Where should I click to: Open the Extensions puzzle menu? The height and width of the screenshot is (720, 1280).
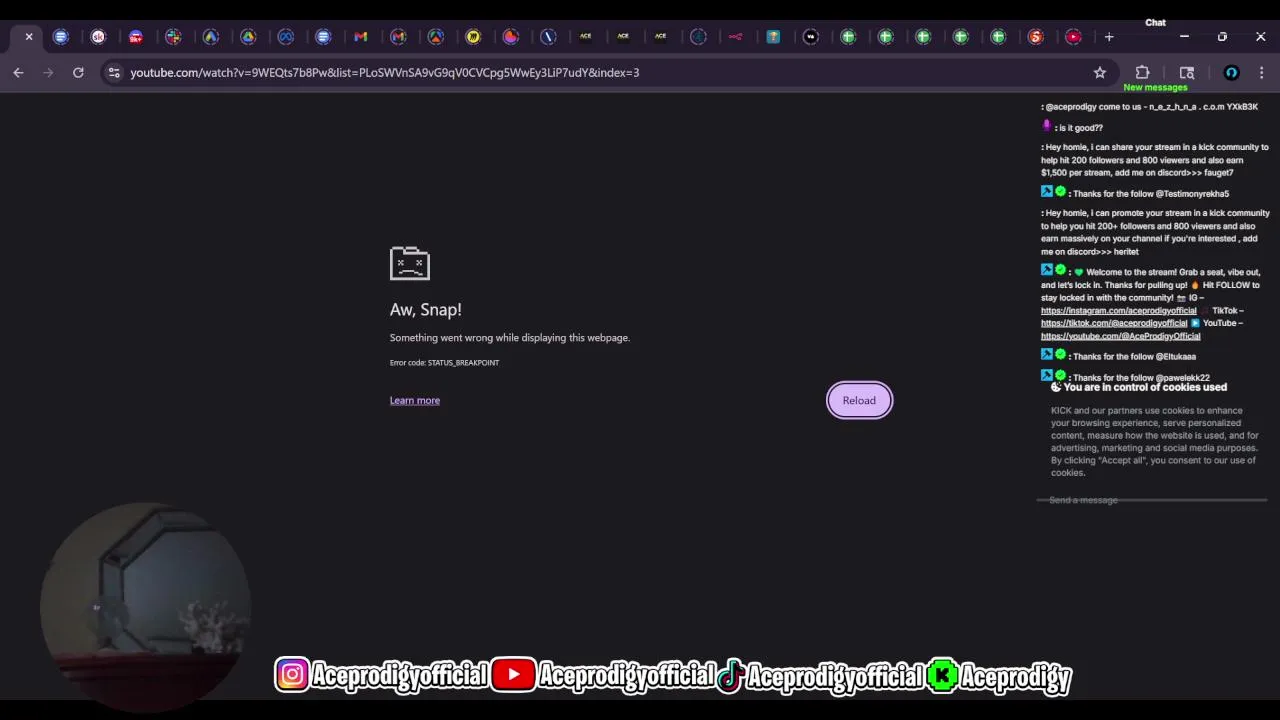[x=1142, y=72]
